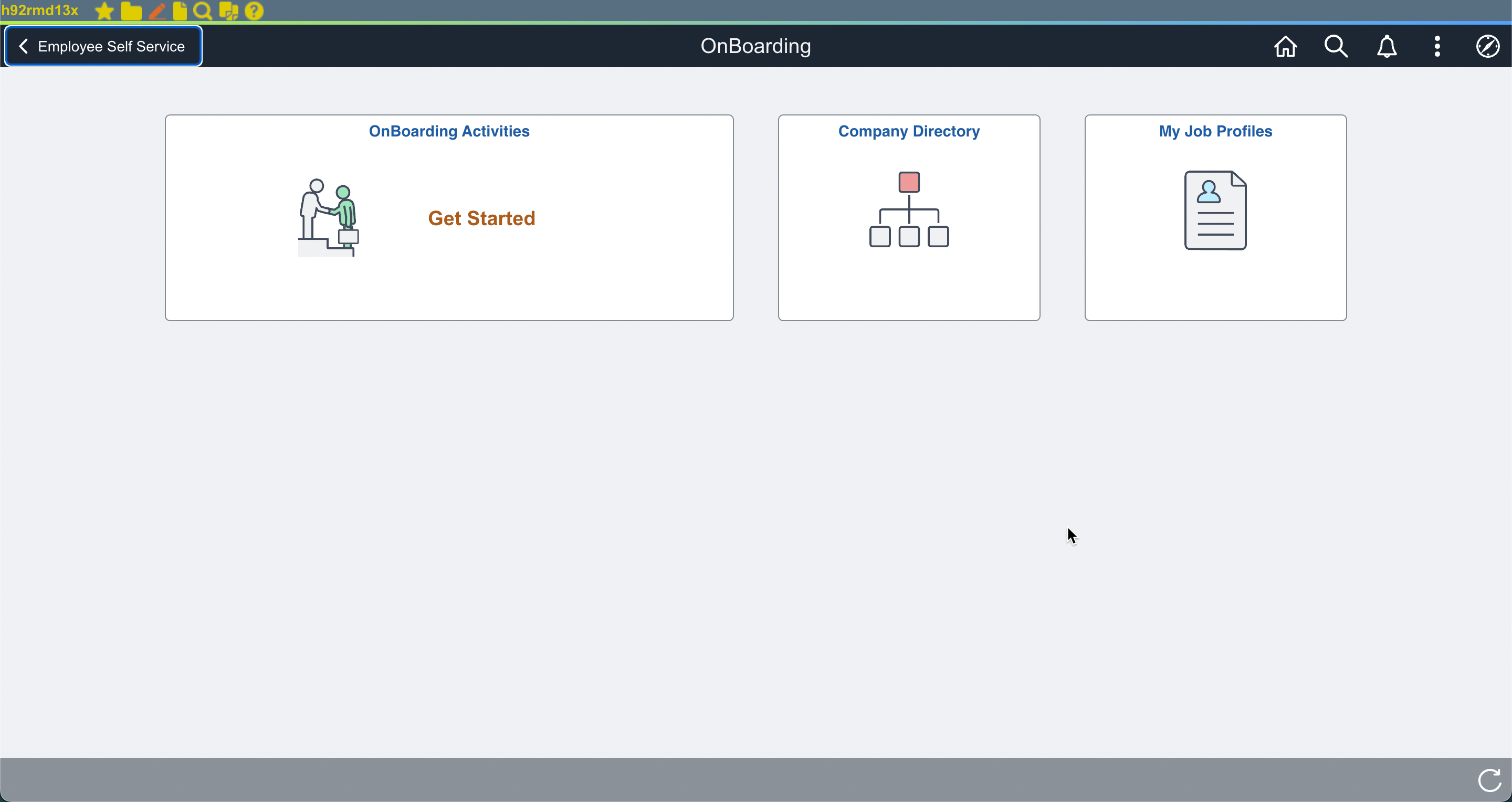Go back to Employee Self Service
Viewport: 1512px width, 802px height.
tap(103, 46)
